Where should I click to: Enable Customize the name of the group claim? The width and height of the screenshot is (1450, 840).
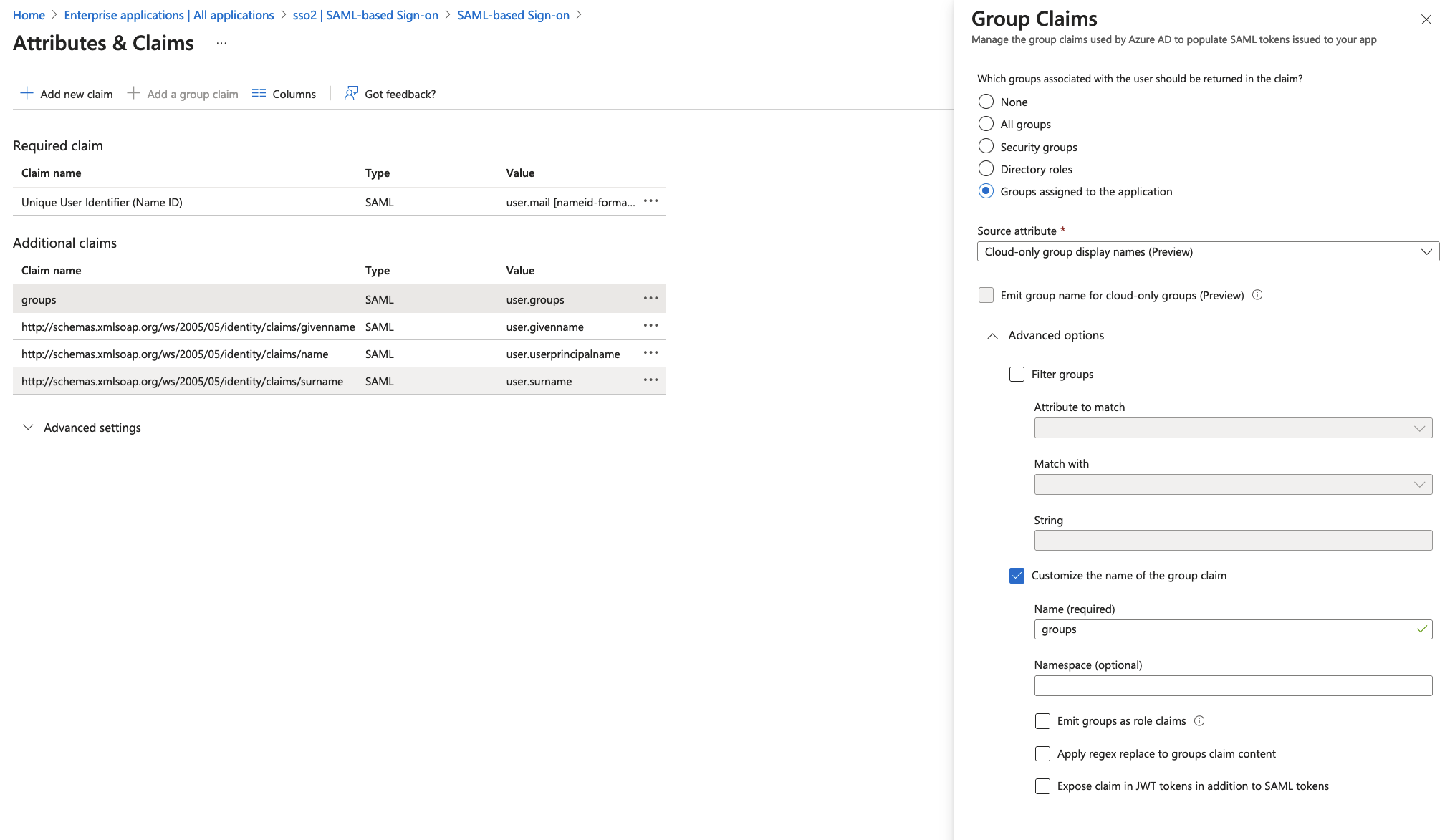1018,575
